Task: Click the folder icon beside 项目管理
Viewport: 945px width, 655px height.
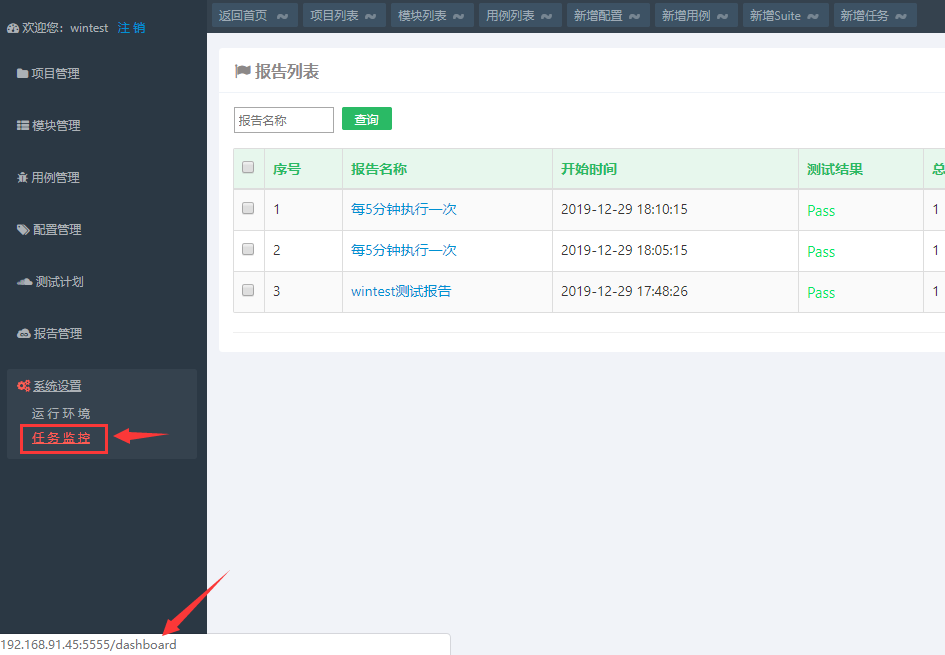Action: point(22,74)
